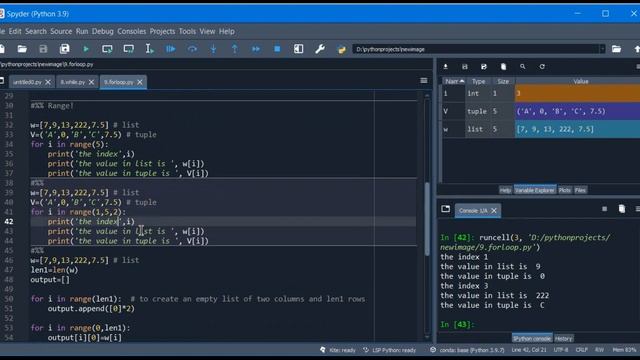Open the Edit menu

[x=15, y=31]
